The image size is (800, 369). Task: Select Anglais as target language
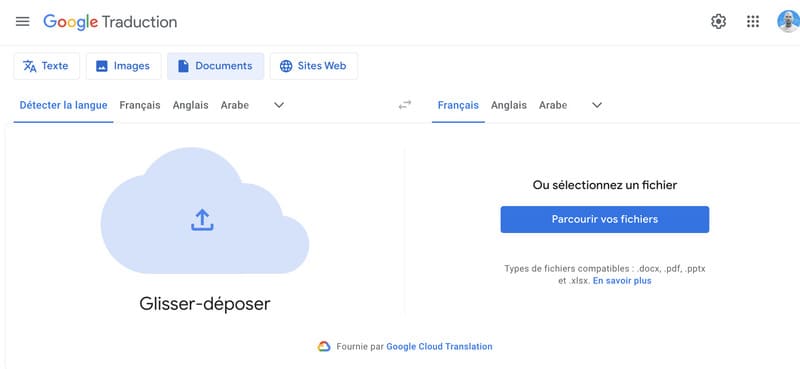point(509,105)
